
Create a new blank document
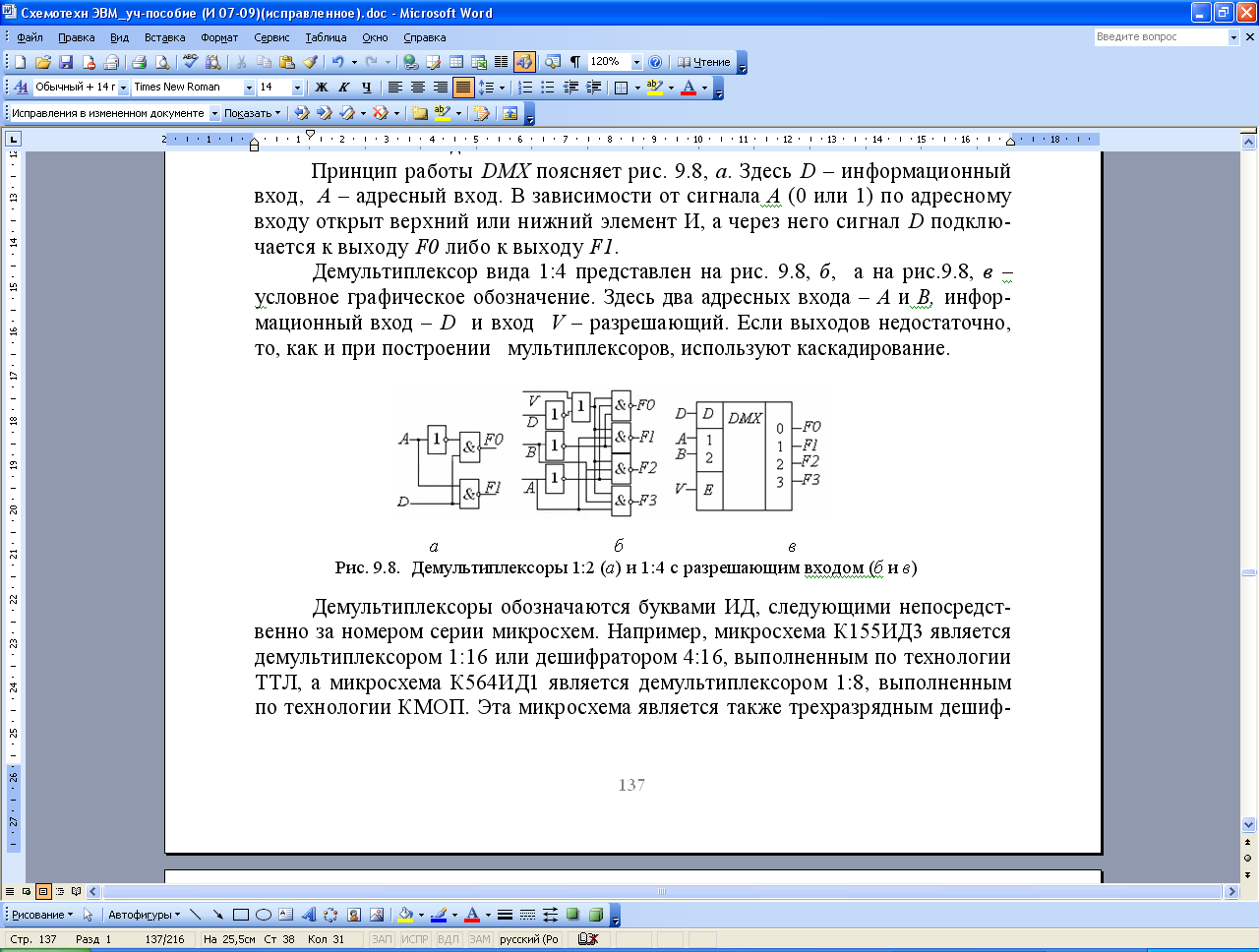pos(20,62)
